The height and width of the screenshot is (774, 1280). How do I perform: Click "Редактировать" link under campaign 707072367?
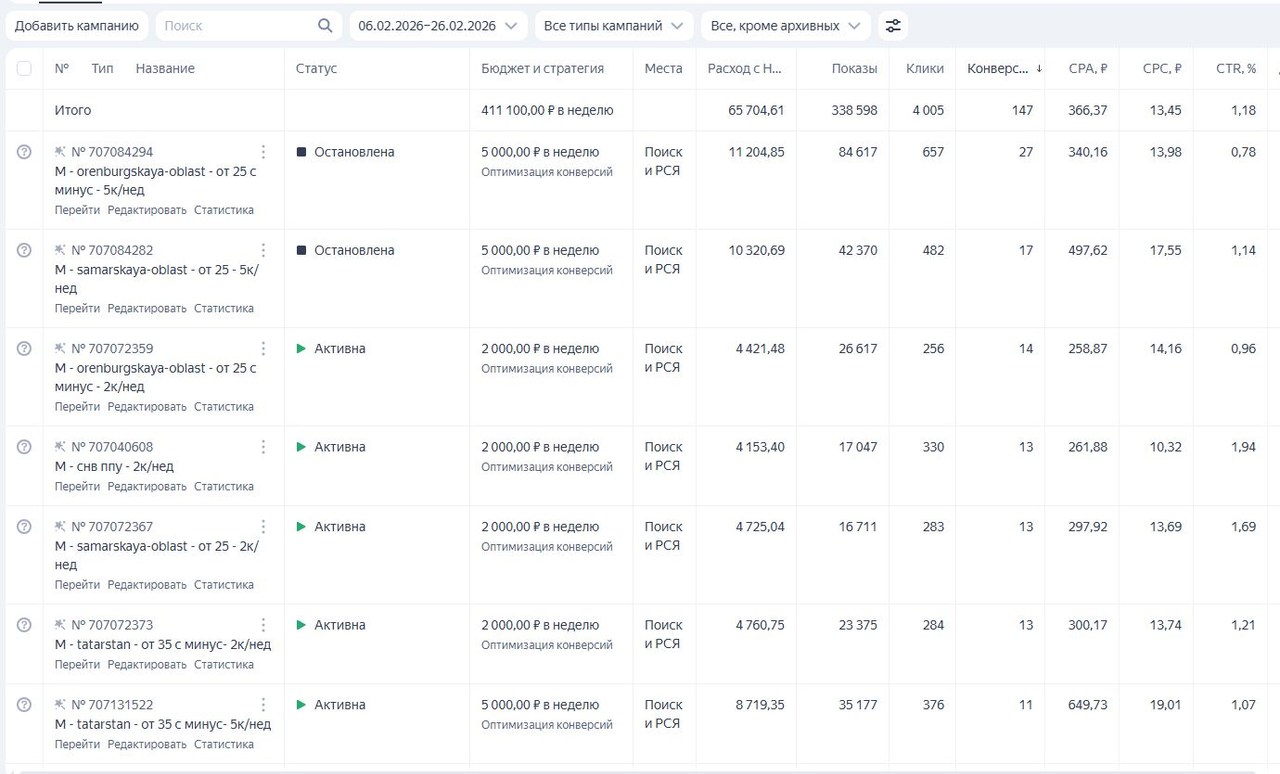(x=147, y=585)
